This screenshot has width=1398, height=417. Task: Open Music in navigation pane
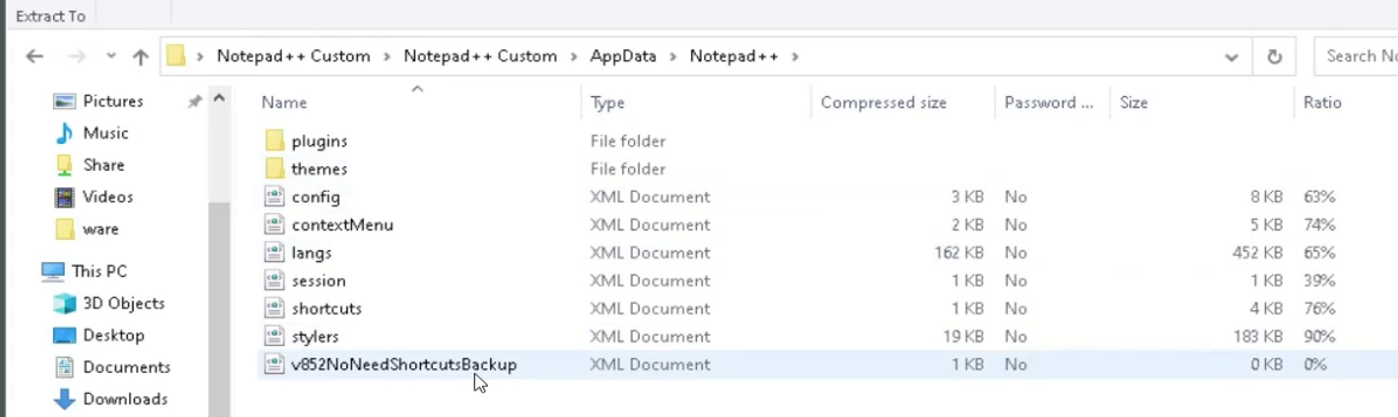tap(105, 133)
